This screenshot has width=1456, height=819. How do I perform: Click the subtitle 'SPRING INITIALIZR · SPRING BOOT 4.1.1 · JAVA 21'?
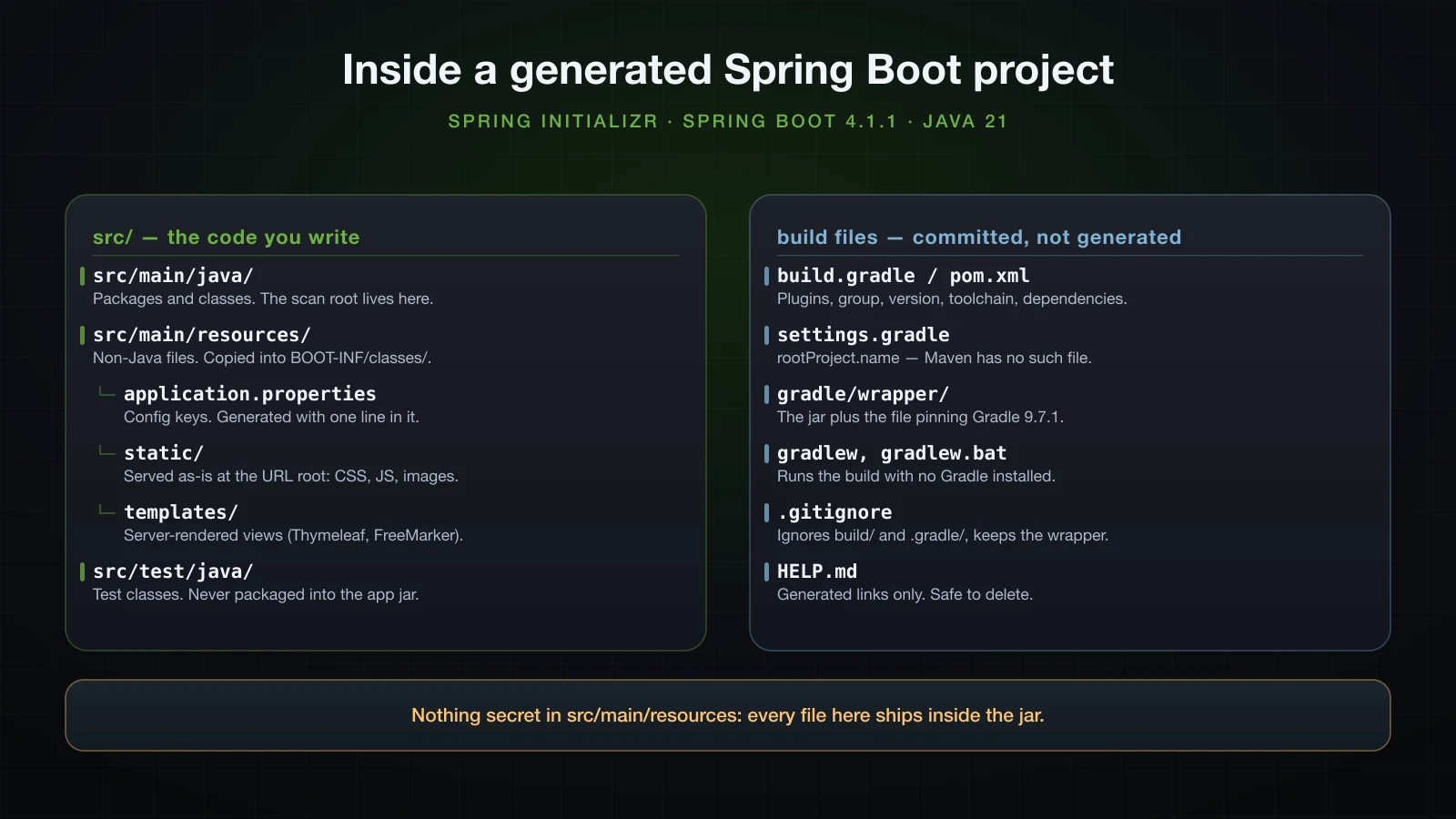(x=728, y=121)
